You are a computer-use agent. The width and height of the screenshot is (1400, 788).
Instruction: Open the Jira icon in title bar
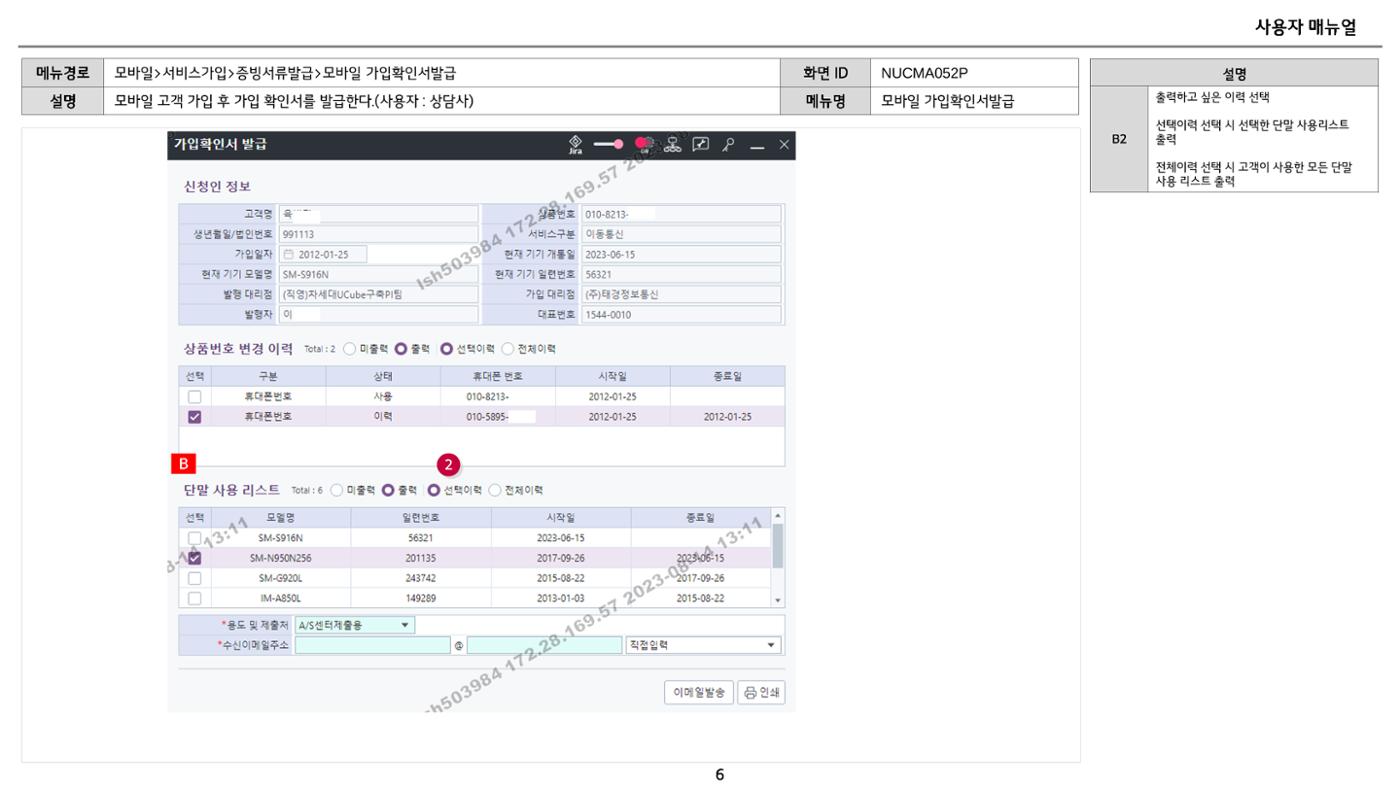coord(575,145)
